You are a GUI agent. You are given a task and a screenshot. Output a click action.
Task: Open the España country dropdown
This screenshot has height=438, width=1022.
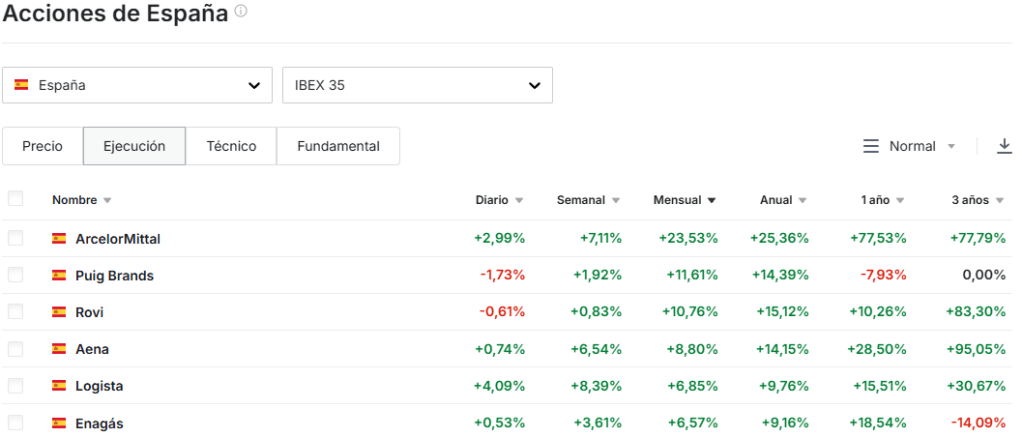click(x=137, y=85)
